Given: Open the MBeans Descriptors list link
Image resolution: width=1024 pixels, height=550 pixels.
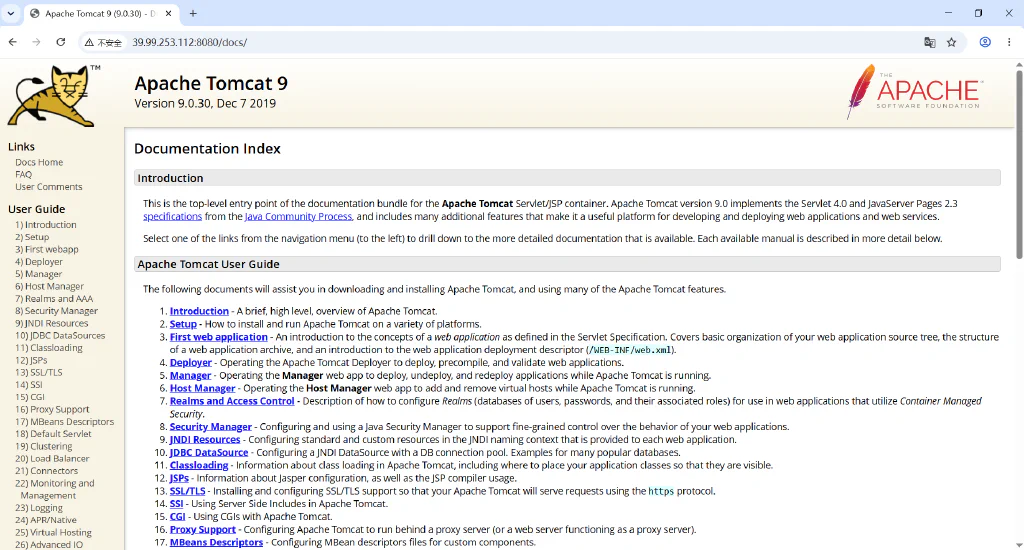Looking at the screenshot, I should coord(216,542).
